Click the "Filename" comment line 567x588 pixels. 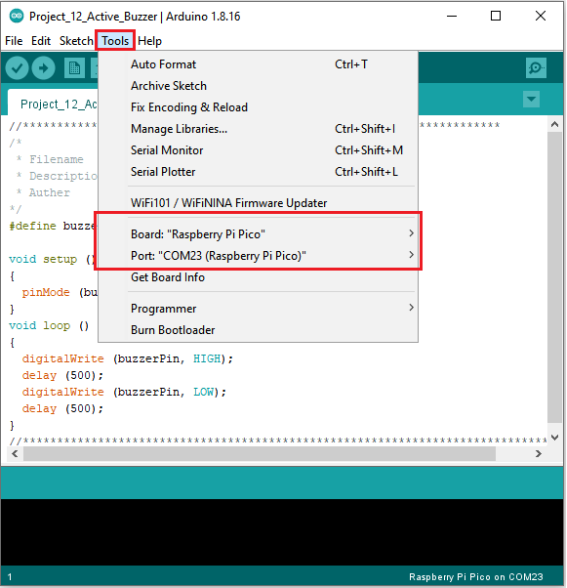pos(50,159)
